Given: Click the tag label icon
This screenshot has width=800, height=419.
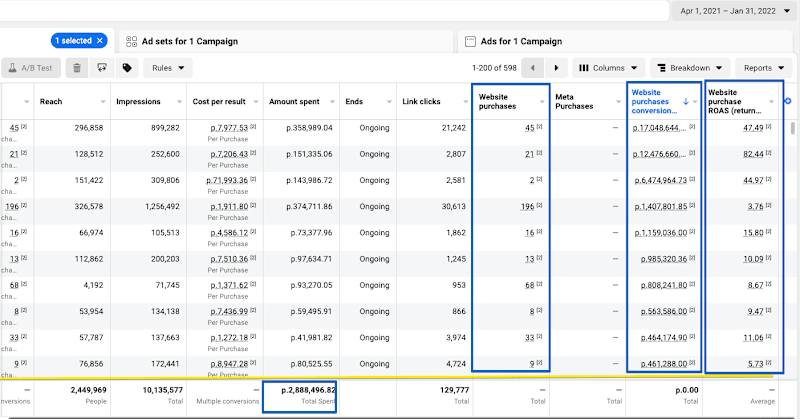Looking at the screenshot, I should pyautogui.click(x=127, y=68).
